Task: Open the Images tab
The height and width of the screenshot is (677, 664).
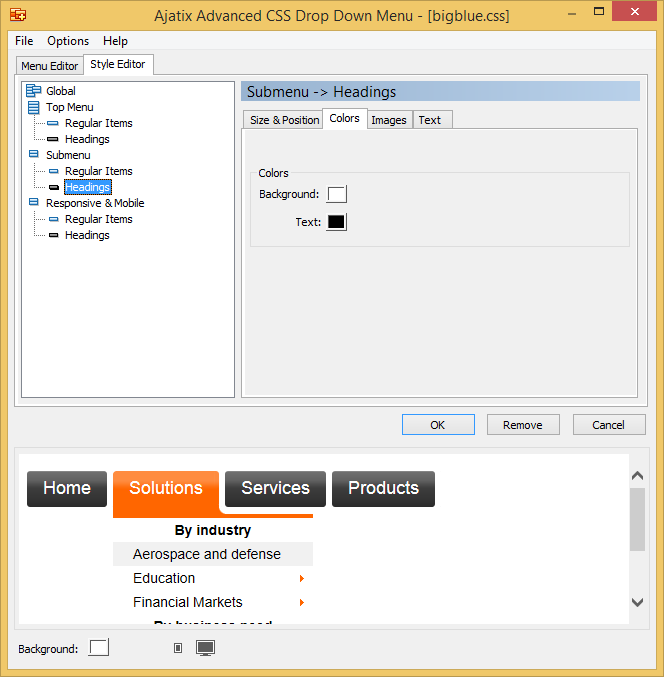Action: pyautogui.click(x=389, y=120)
